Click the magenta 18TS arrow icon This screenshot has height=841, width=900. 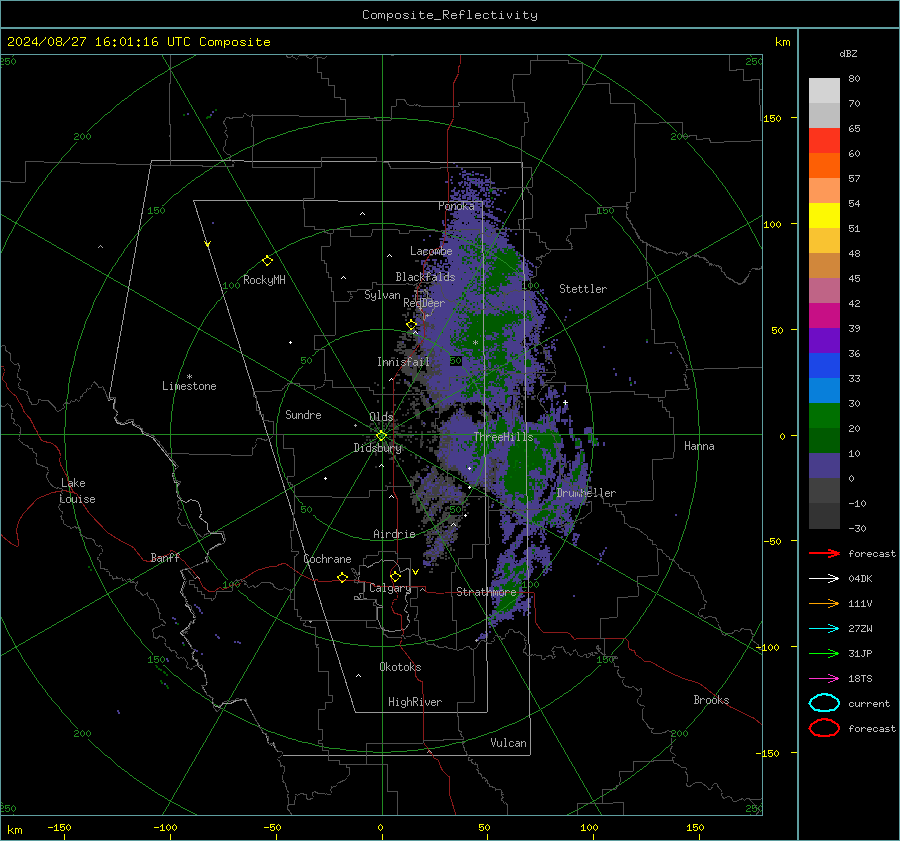[x=824, y=679]
